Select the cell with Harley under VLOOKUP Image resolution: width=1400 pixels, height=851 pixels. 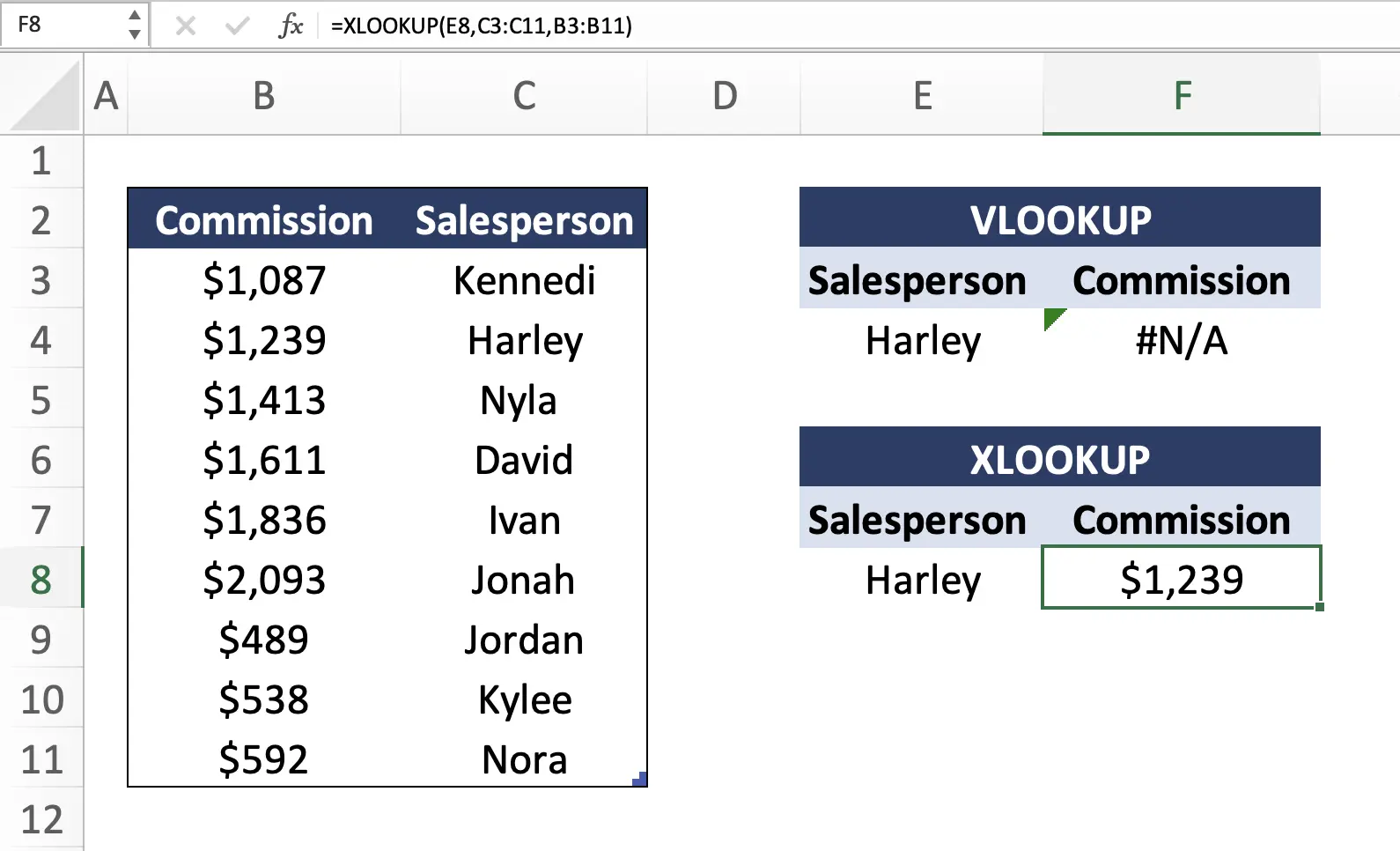point(921,341)
